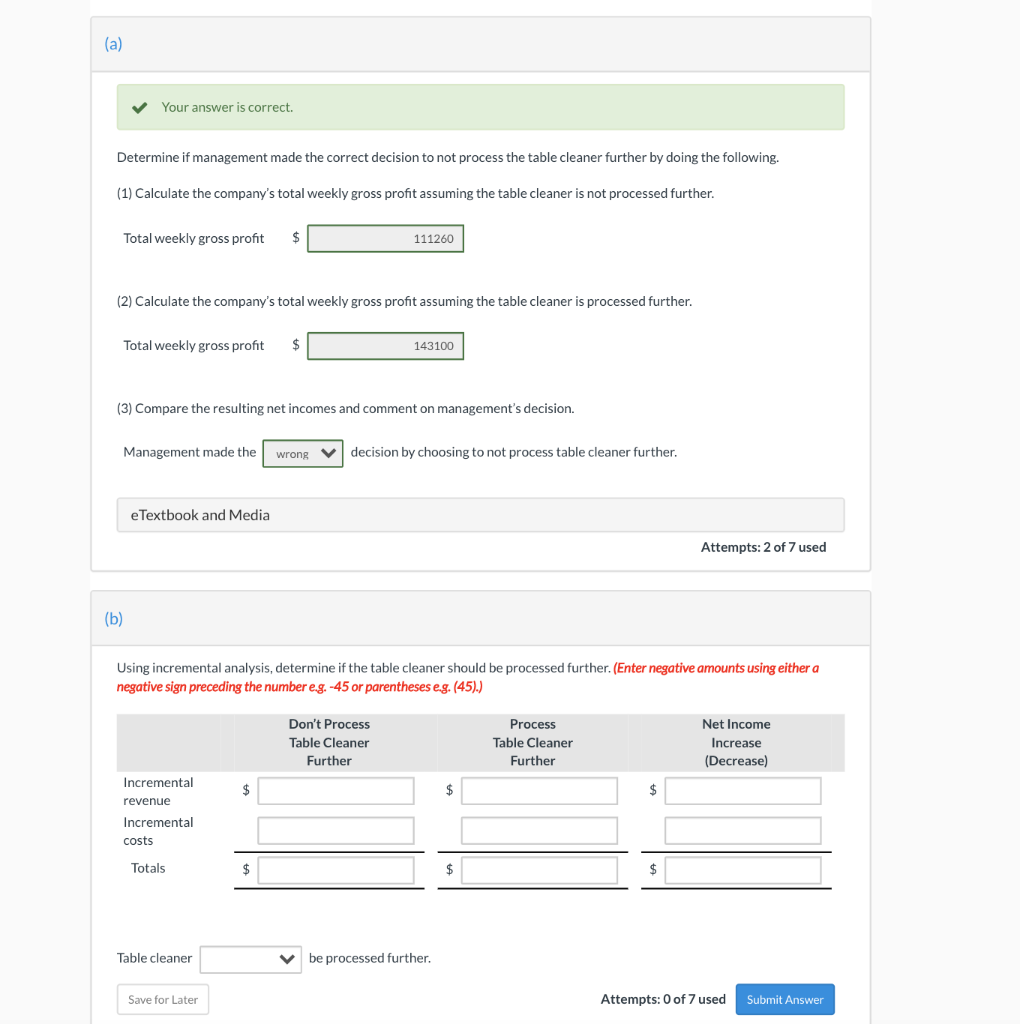
Task: Click 'Attempts: 0 of 7 used' text
Action: coord(663,999)
